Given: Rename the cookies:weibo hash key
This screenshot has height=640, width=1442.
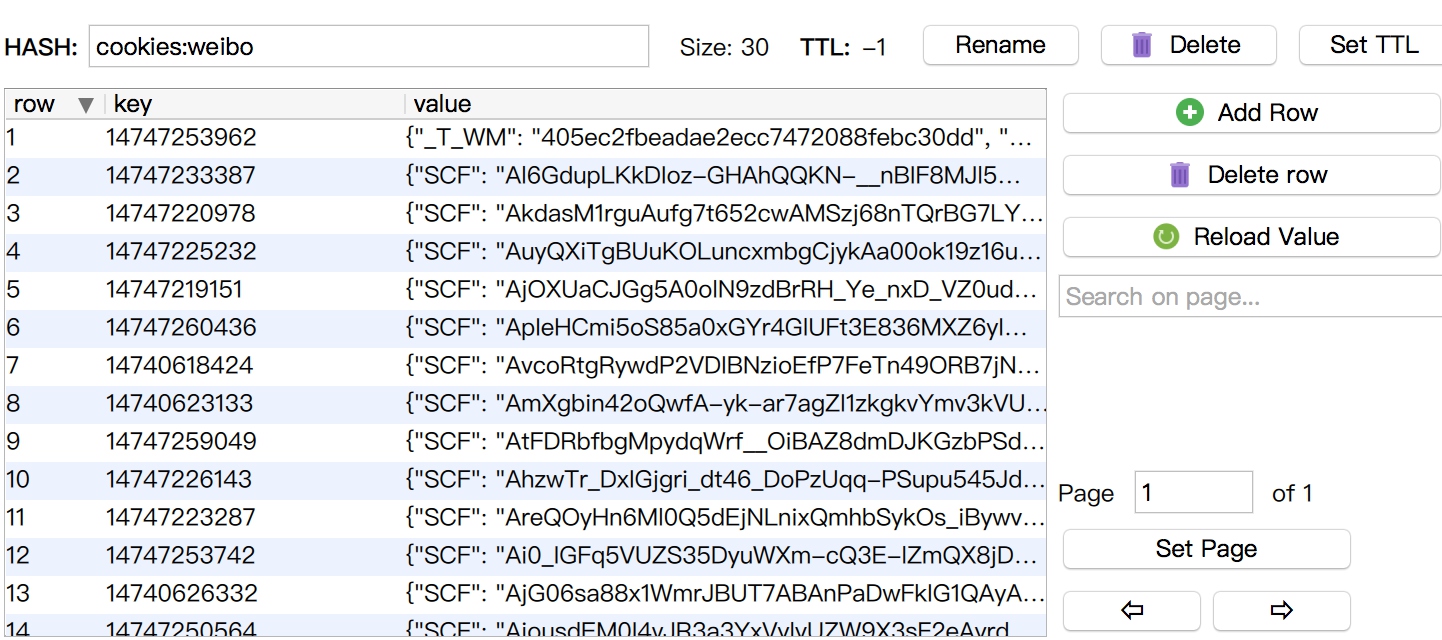Looking at the screenshot, I should tap(1000, 45).
